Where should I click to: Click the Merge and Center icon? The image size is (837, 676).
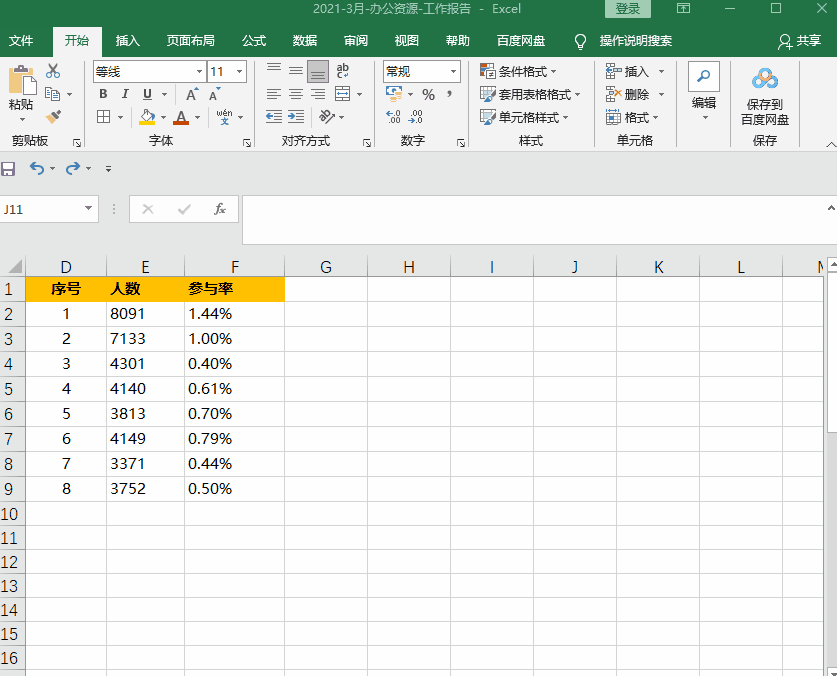(343, 94)
